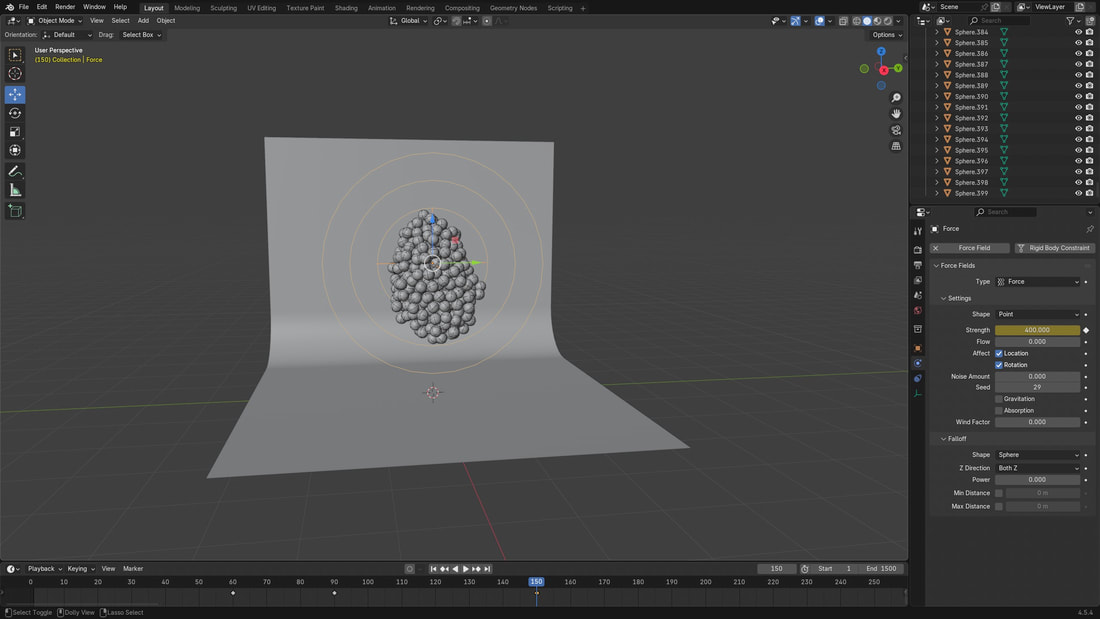Enable the Gravitation checkbox
The height and width of the screenshot is (619, 1100).
click(x=999, y=399)
